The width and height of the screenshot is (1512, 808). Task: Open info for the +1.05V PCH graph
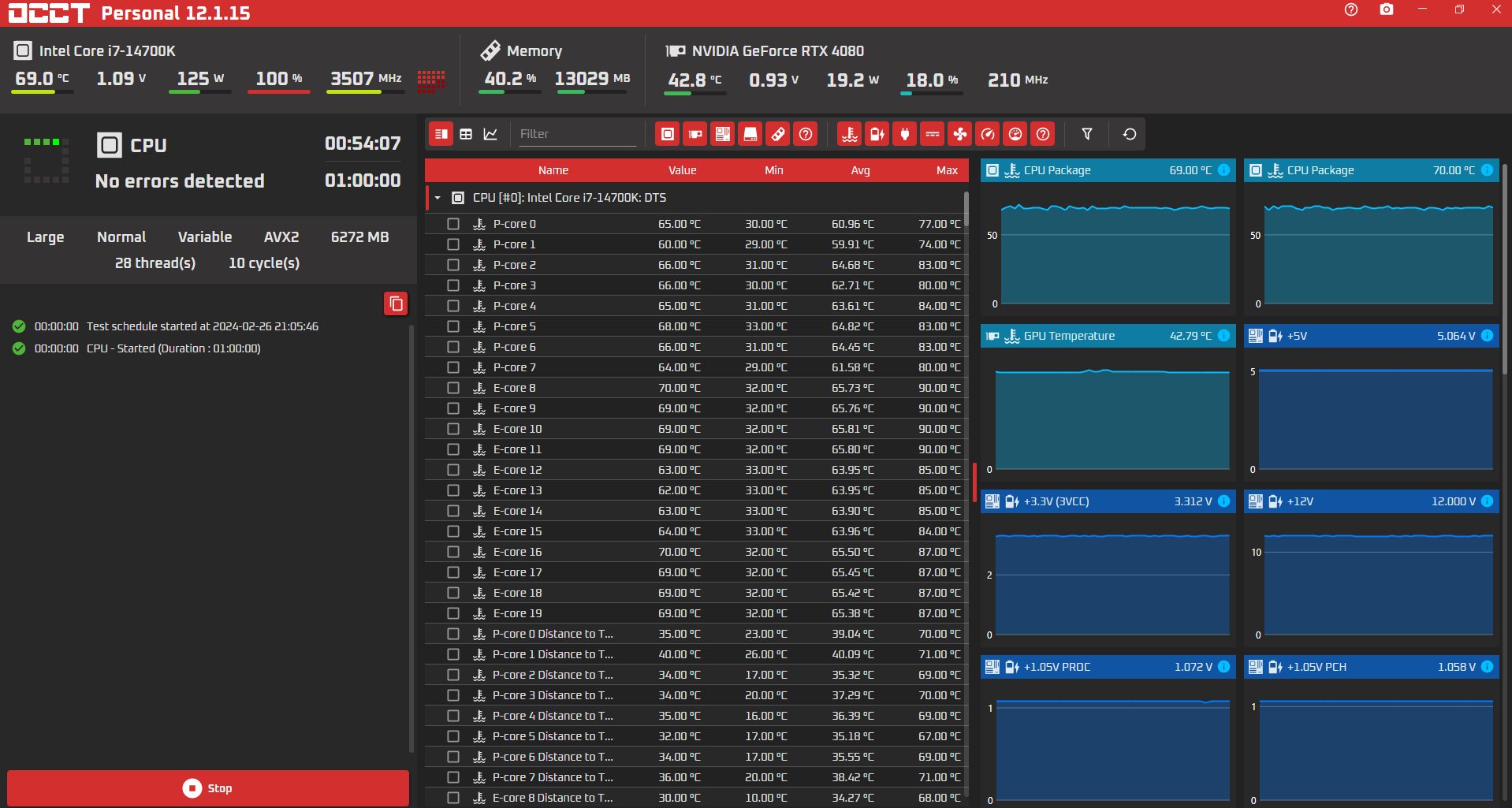coord(1487,667)
